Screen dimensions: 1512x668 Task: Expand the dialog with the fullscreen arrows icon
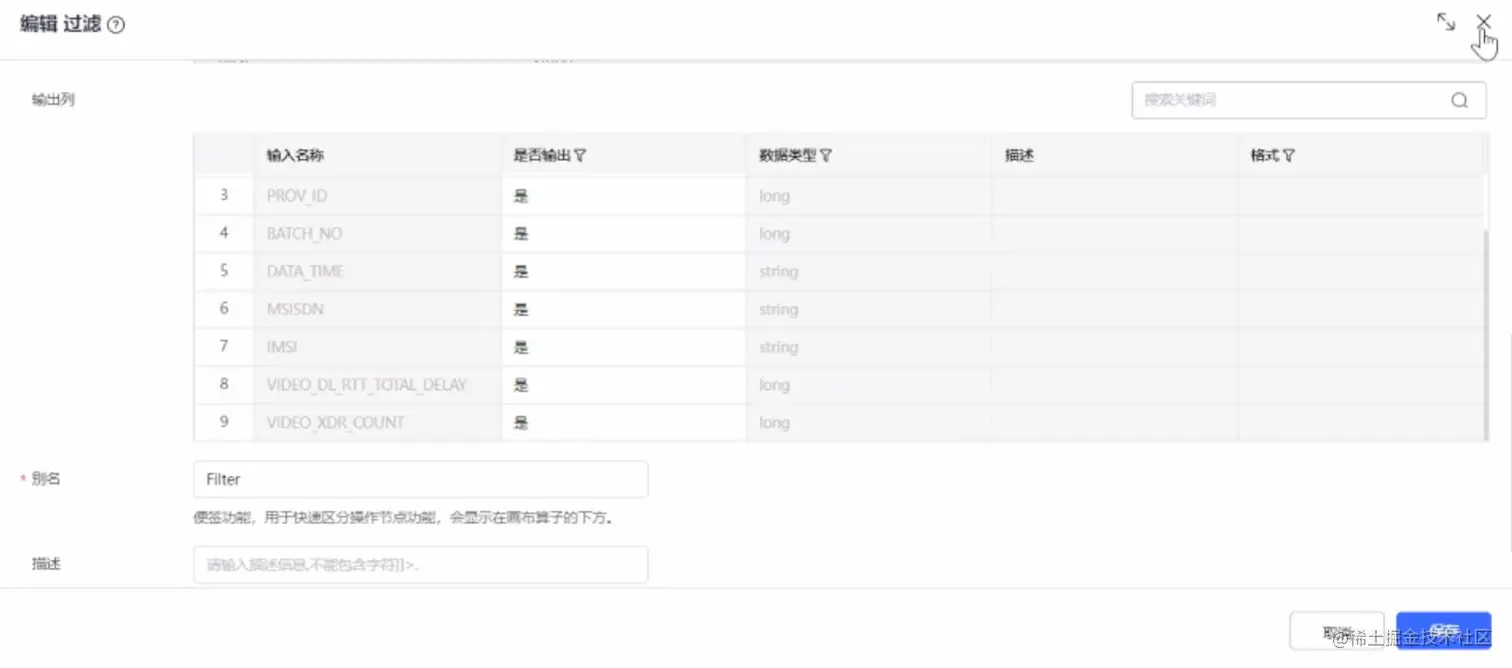tap(1445, 22)
